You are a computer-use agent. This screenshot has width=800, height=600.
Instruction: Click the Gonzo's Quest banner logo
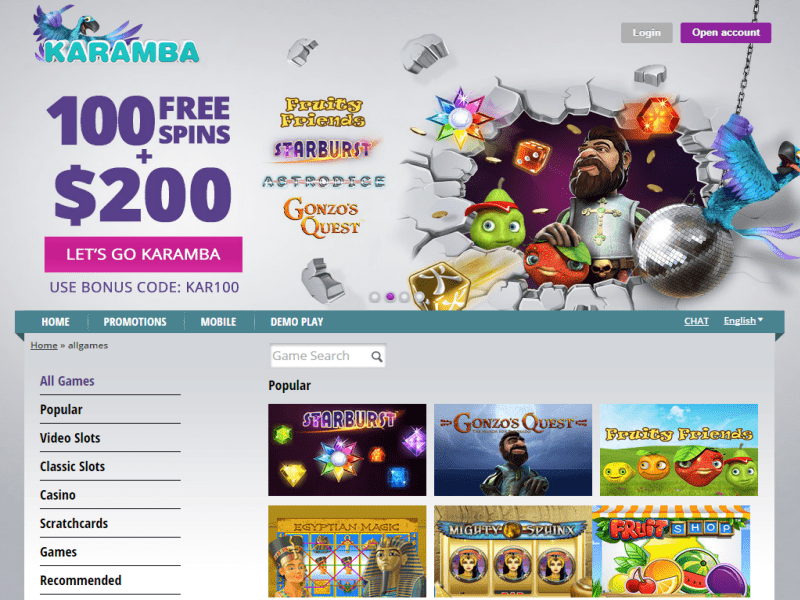coord(322,217)
